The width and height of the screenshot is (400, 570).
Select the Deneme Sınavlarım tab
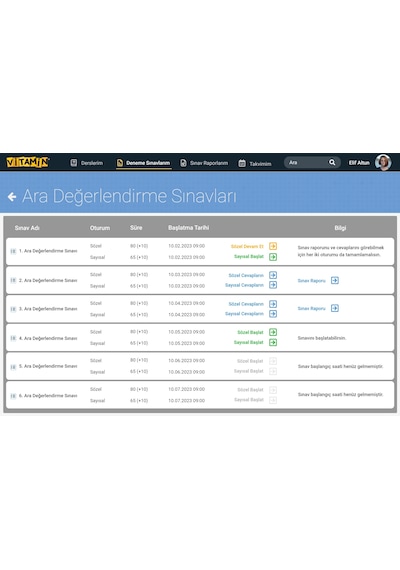pyautogui.click(x=144, y=163)
